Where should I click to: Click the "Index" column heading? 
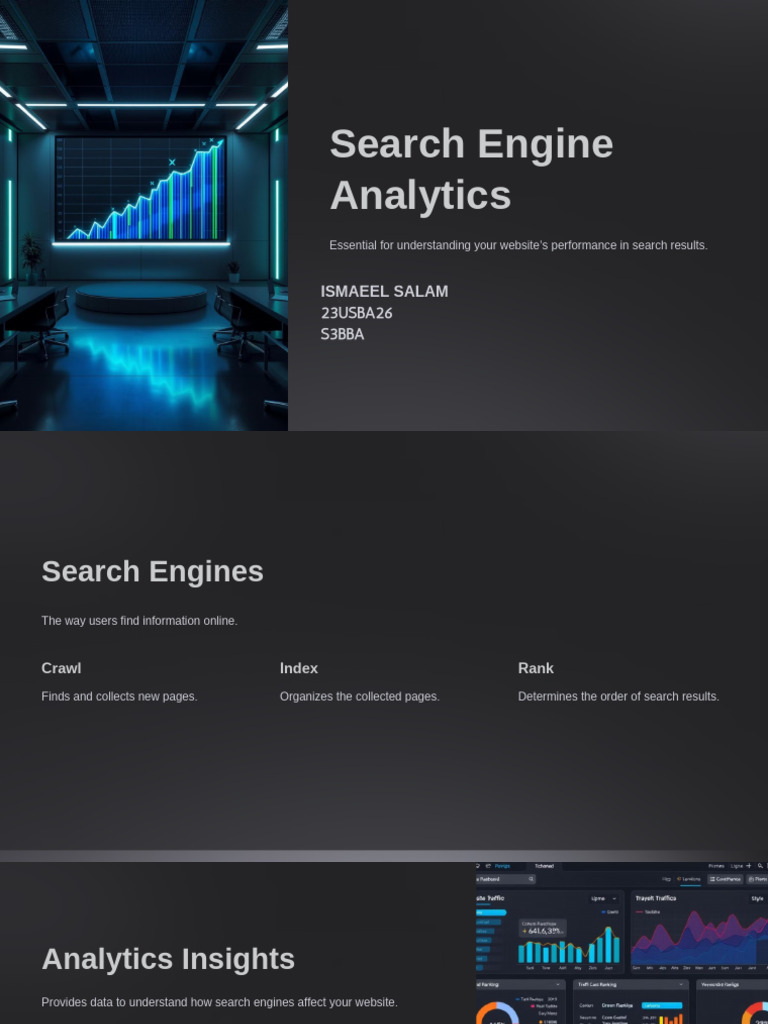(x=299, y=668)
